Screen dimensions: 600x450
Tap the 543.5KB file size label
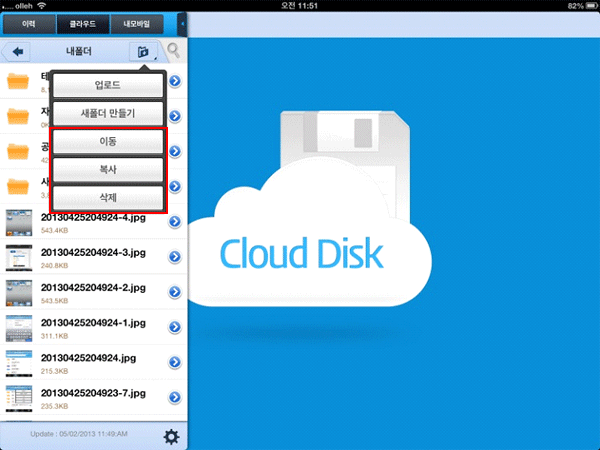[54, 301]
